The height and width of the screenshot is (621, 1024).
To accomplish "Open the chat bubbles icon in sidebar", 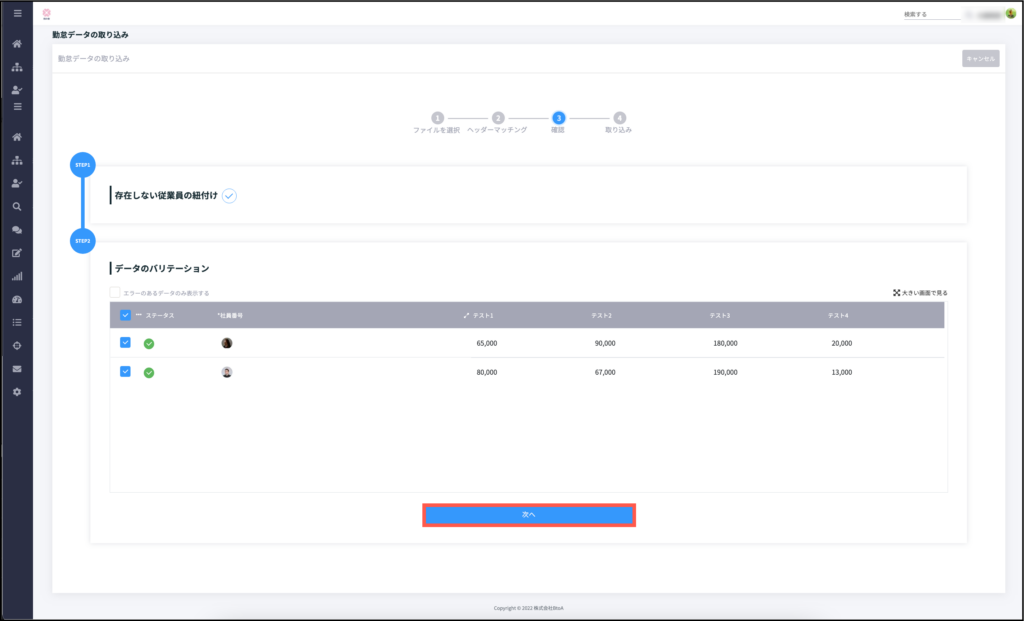I will click(17, 230).
